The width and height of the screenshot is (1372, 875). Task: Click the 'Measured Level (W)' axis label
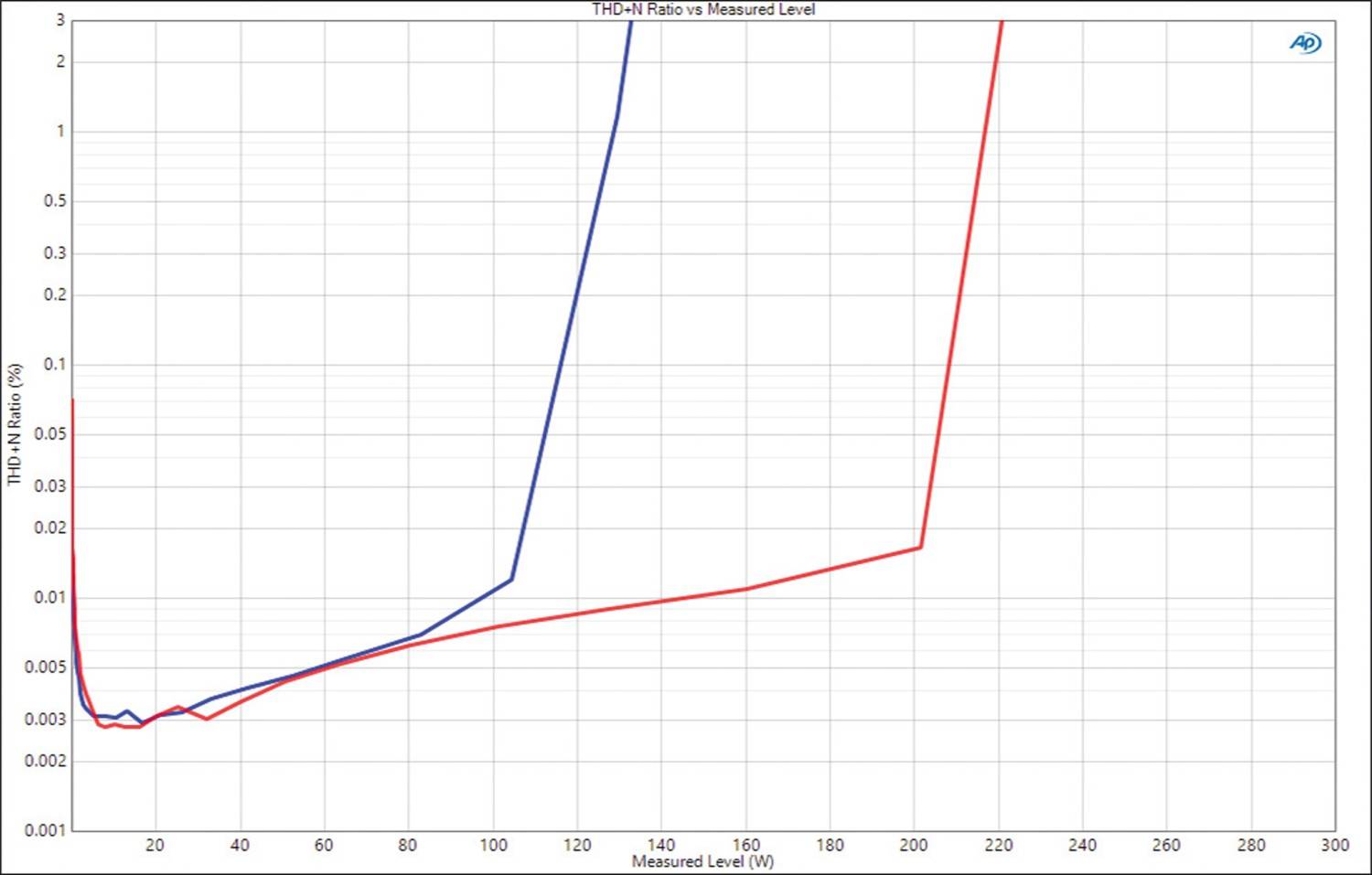point(702,861)
